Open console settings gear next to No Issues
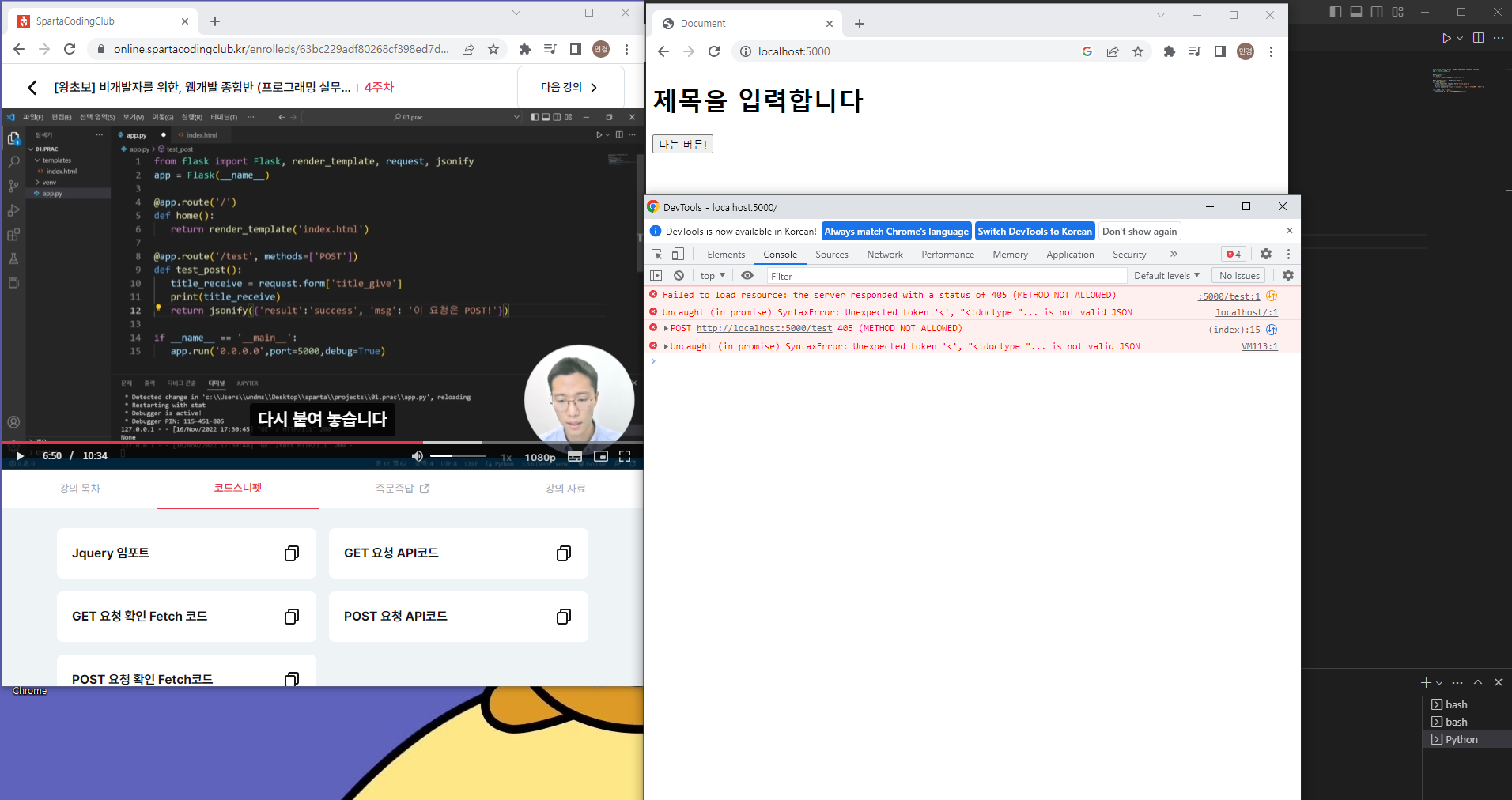The width and height of the screenshot is (1512, 800). (x=1288, y=275)
